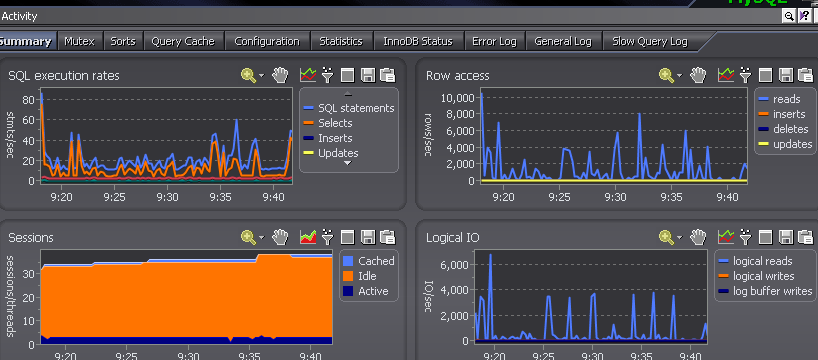Expand legend down arrow below Updates
Viewport: 818px width, 360px height.
[x=348, y=163]
